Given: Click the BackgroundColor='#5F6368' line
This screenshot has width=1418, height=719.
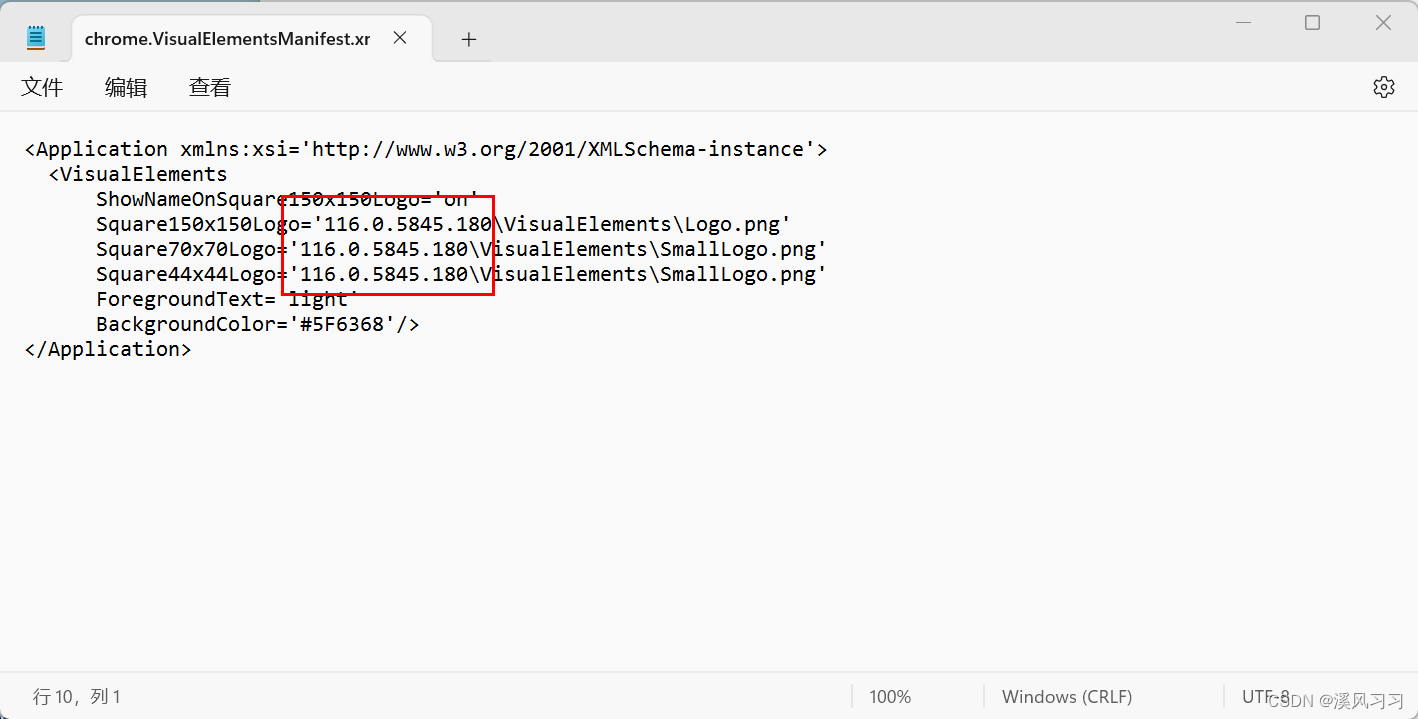Looking at the screenshot, I should [x=258, y=324].
